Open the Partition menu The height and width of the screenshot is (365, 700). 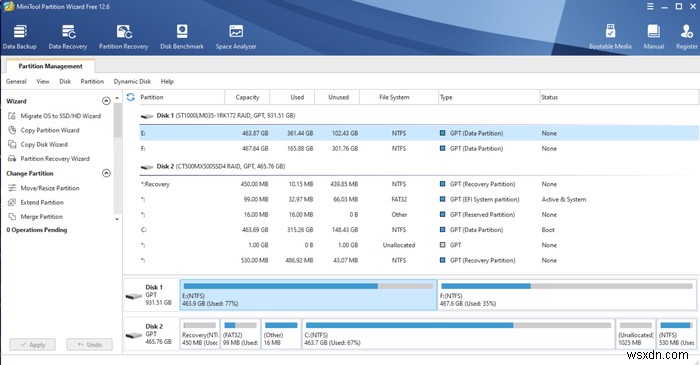pyautogui.click(x=92, y=81)
